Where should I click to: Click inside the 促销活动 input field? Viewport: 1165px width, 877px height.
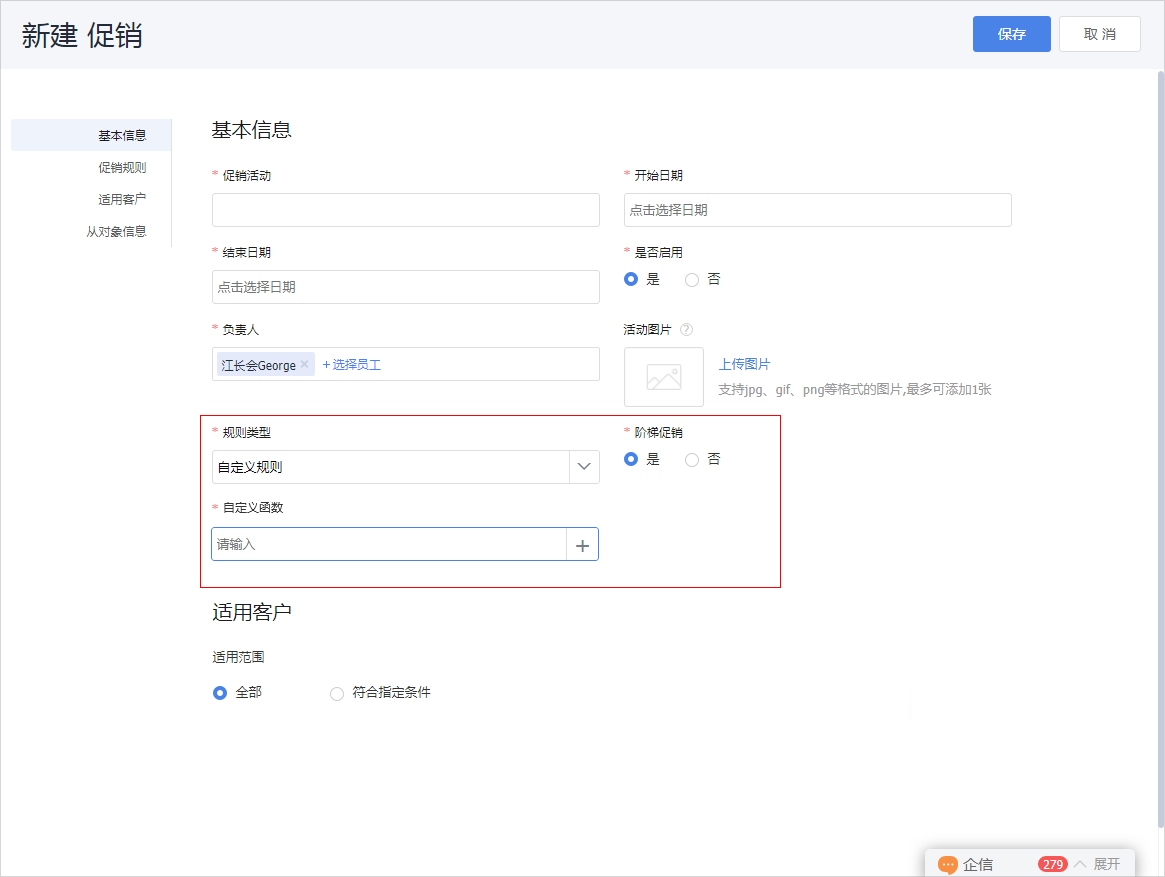[405, 210]
